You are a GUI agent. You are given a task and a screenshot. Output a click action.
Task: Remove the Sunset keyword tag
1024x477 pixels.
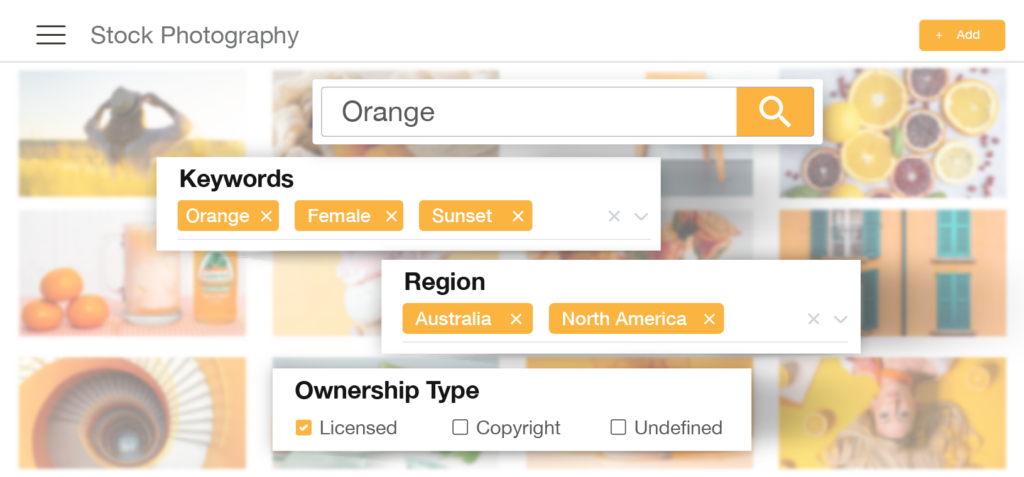518,216
